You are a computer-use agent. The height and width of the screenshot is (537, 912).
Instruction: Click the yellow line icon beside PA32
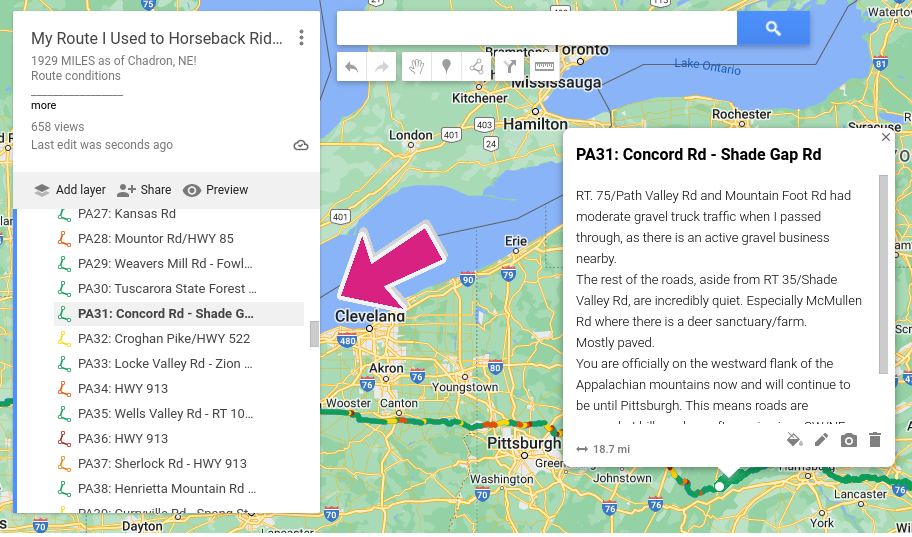64,339
